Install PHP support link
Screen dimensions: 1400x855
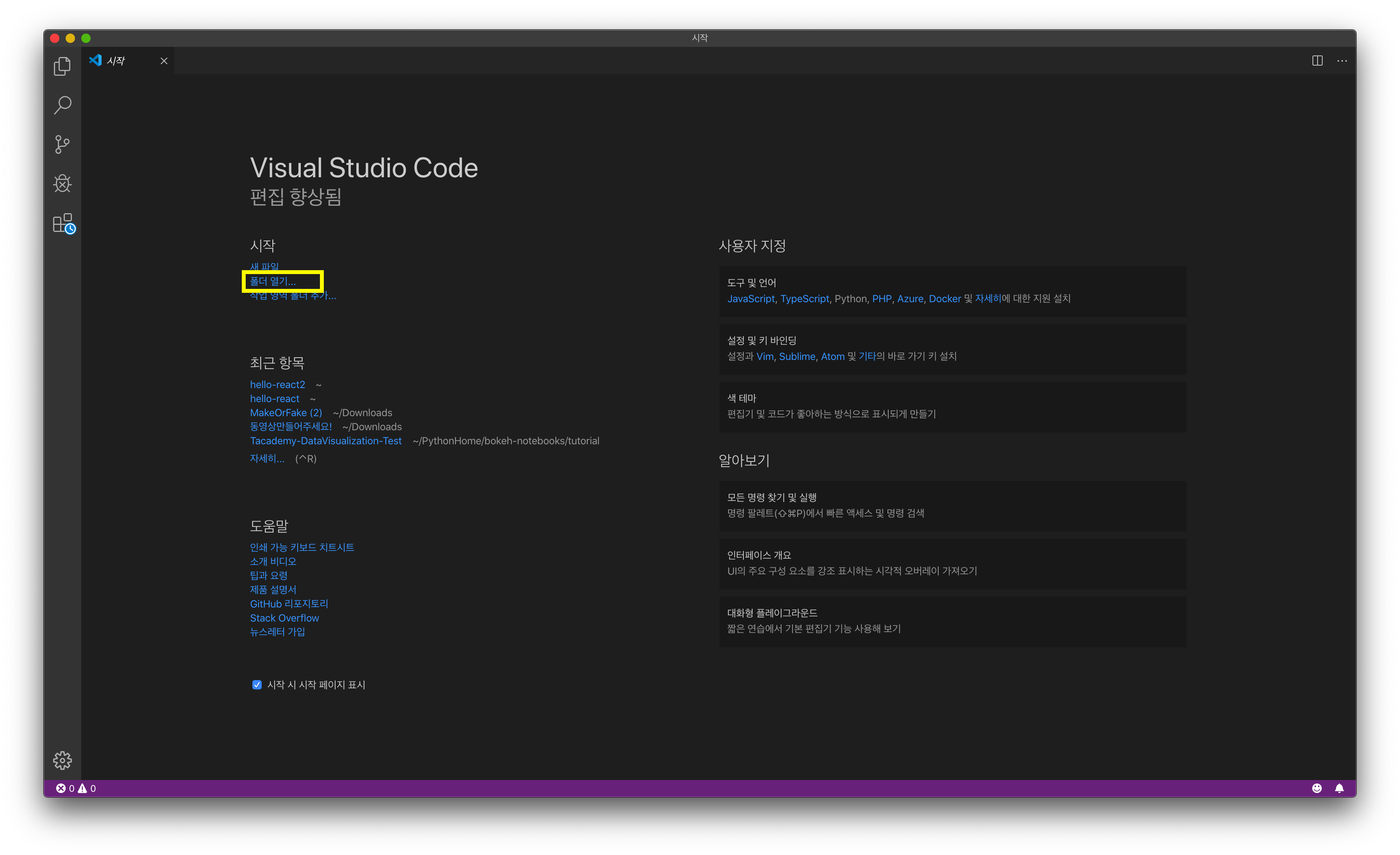[x=882, y=299]
